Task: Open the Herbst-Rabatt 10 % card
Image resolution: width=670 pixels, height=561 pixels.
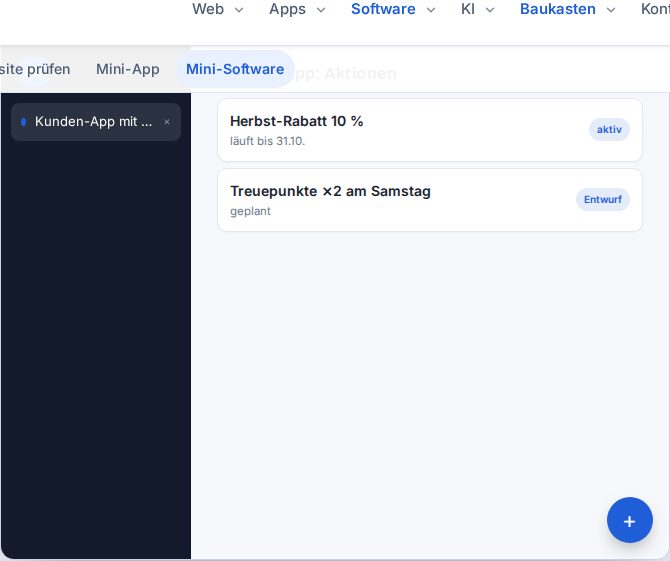Action: [430, 130]
